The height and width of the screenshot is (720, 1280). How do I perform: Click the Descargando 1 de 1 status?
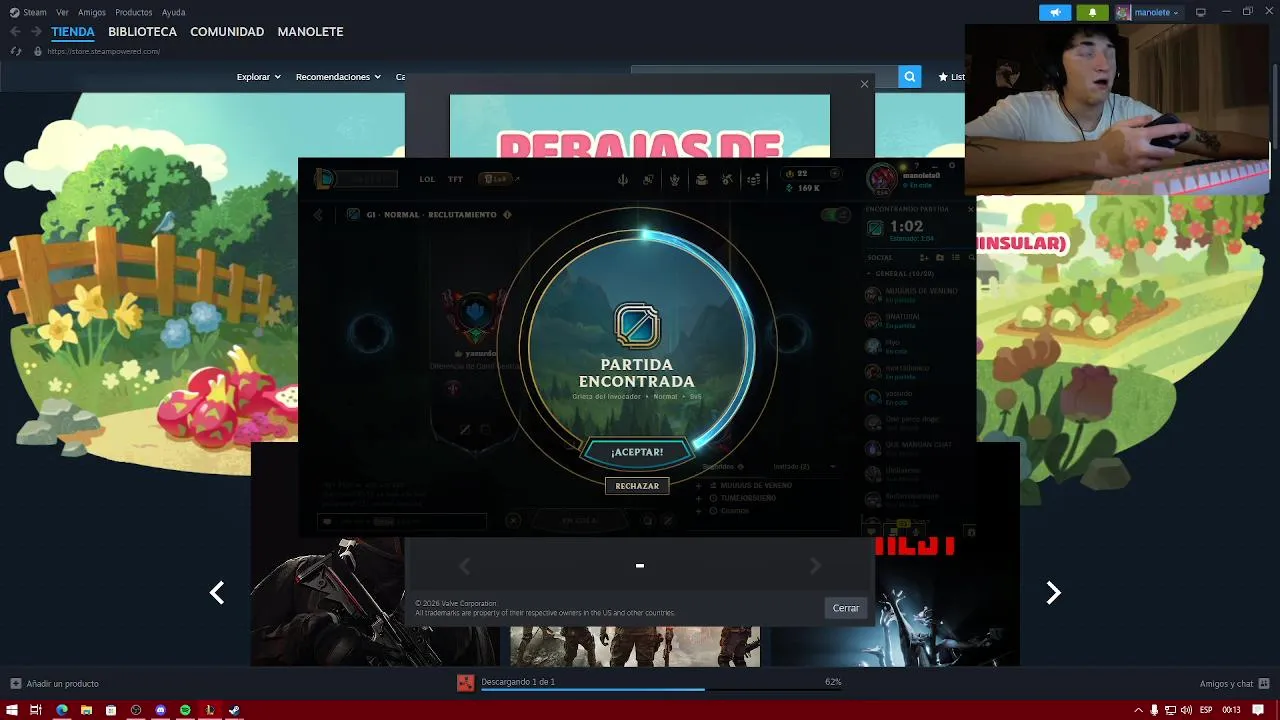518,682
